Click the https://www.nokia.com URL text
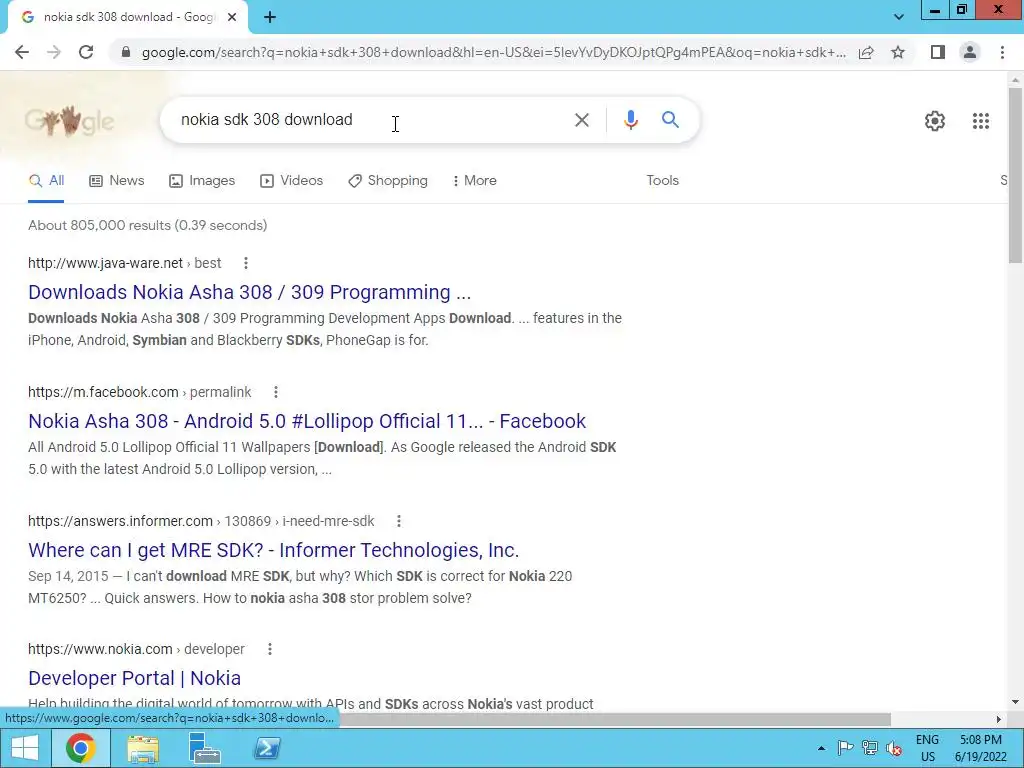The image size is (1024, 768). pyautogui.click(x=100, y=649)
